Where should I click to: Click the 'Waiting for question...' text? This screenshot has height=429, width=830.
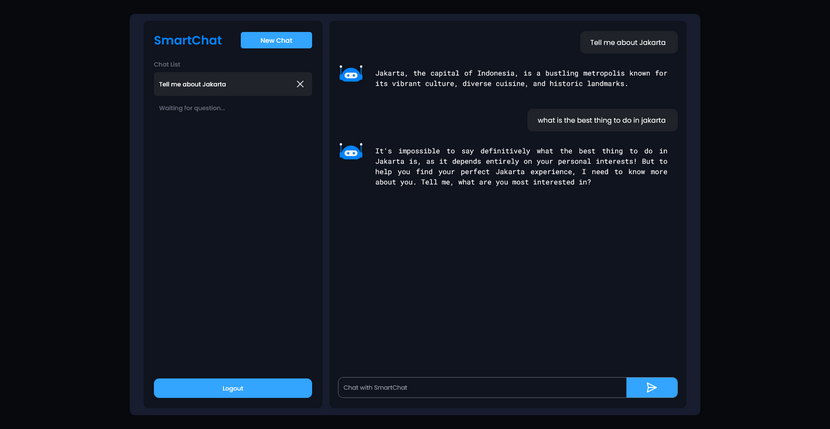point(192,108)
